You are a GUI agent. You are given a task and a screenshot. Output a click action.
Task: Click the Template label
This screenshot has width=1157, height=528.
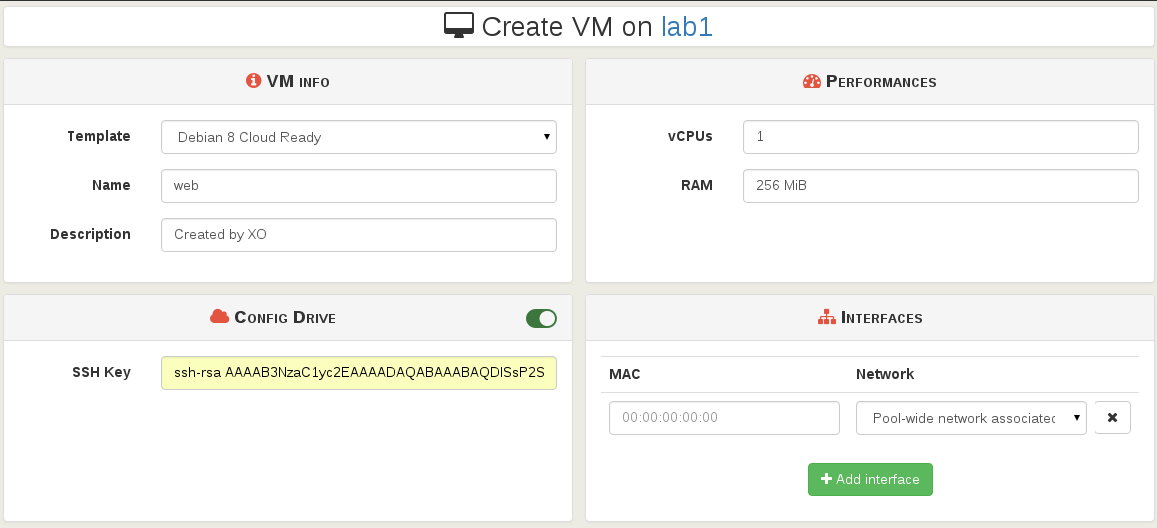coord(99,136)
